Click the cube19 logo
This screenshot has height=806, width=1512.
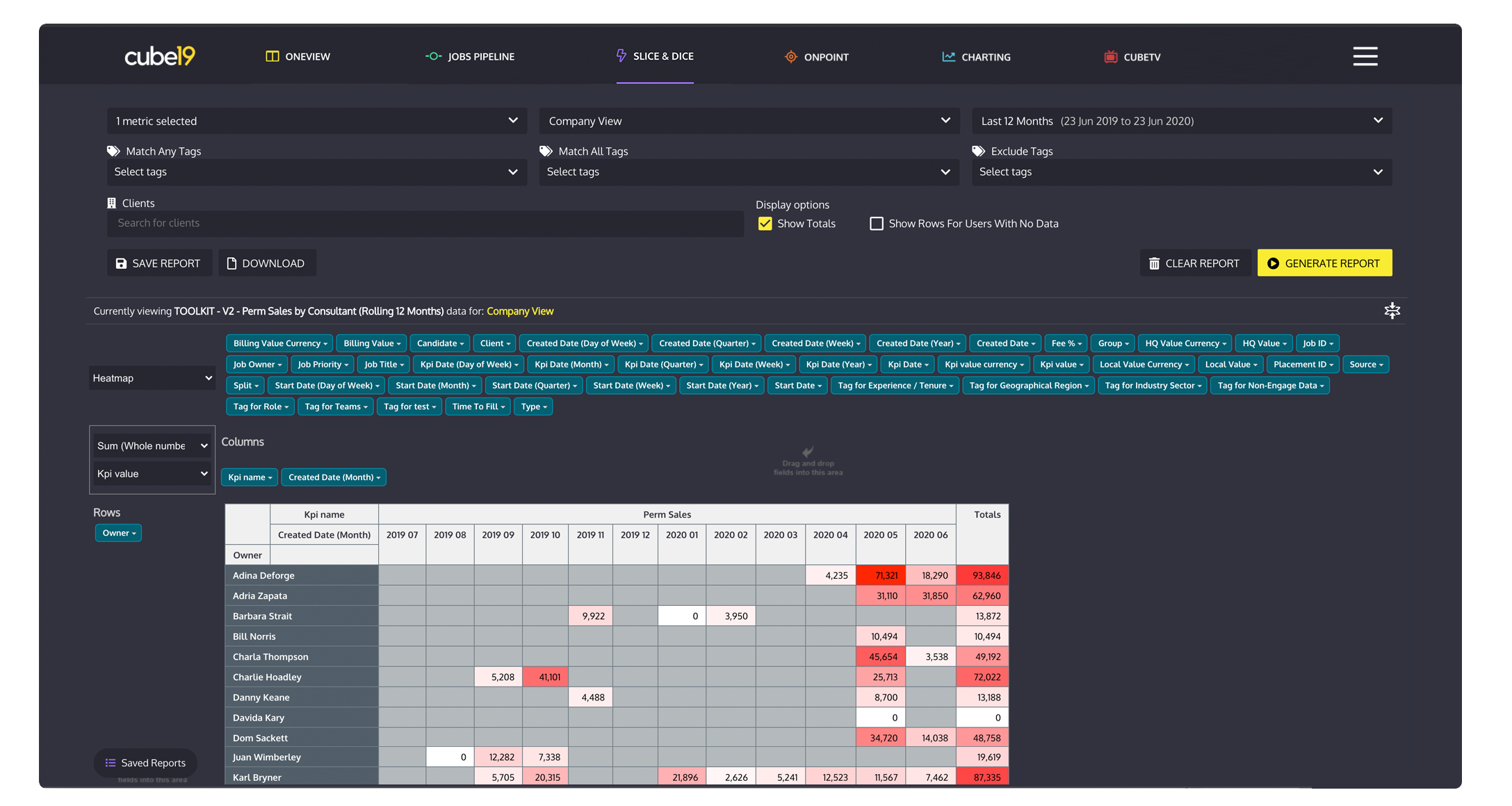click(160, 56)
